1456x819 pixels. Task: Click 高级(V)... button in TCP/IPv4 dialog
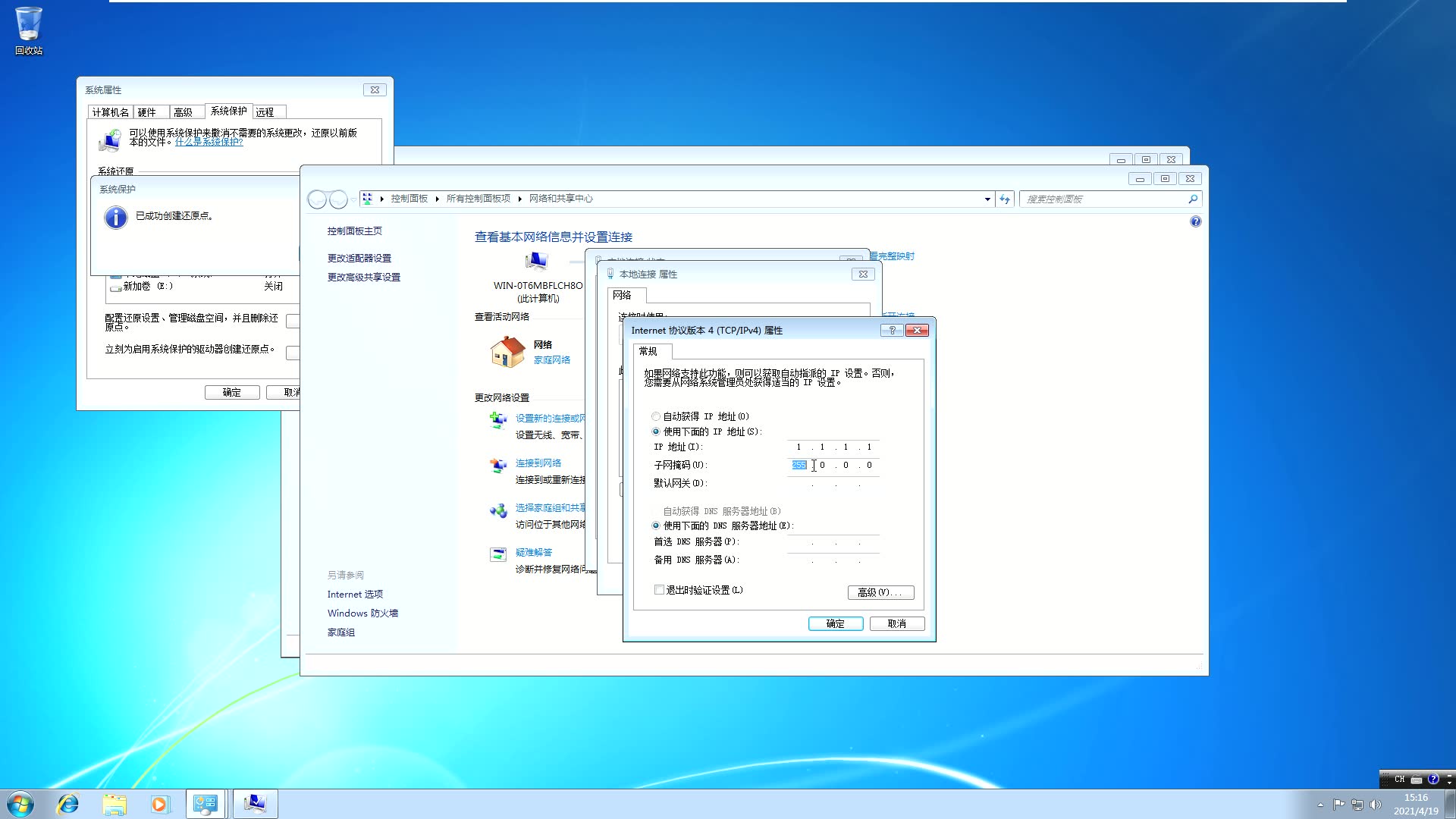pos(880,593)
